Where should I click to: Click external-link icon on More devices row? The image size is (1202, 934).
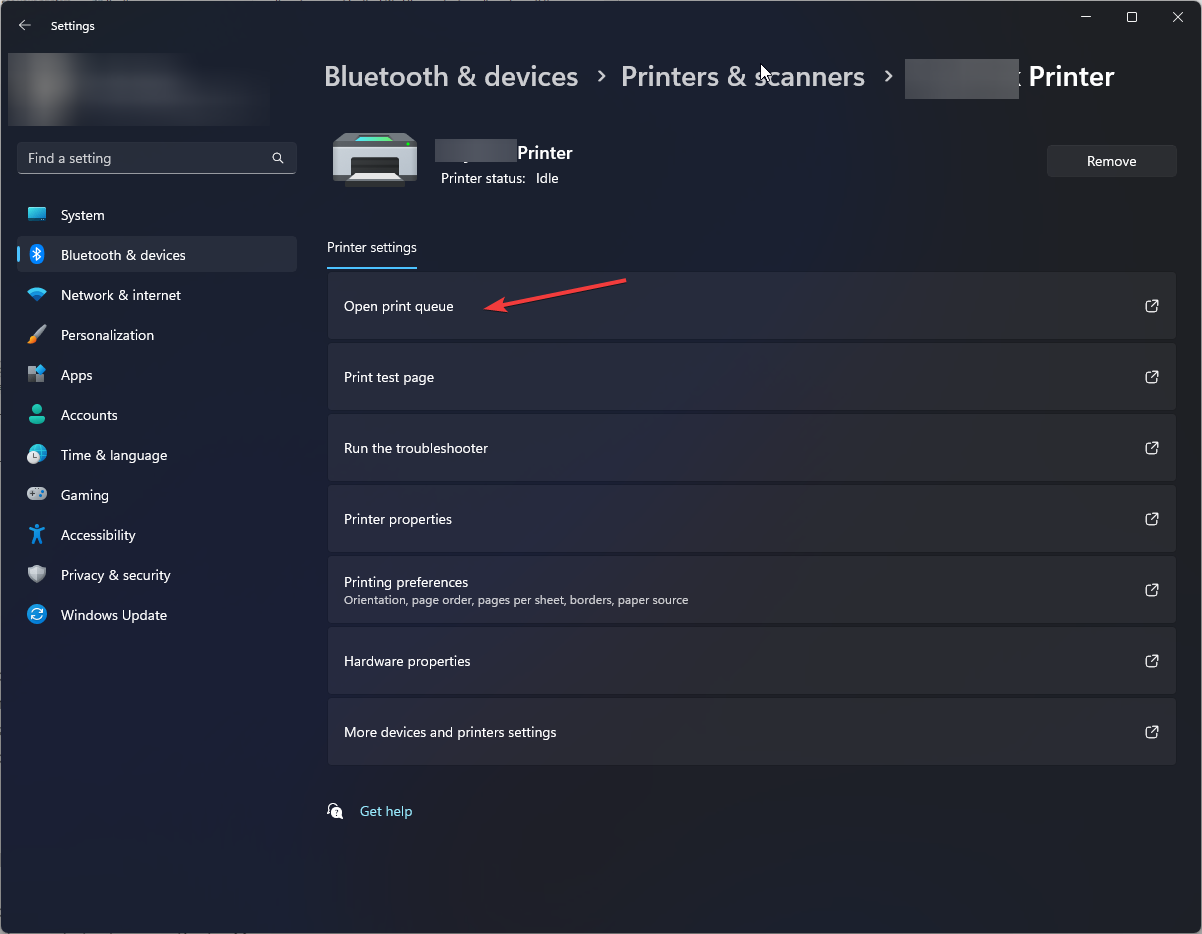click(1152, 732)
